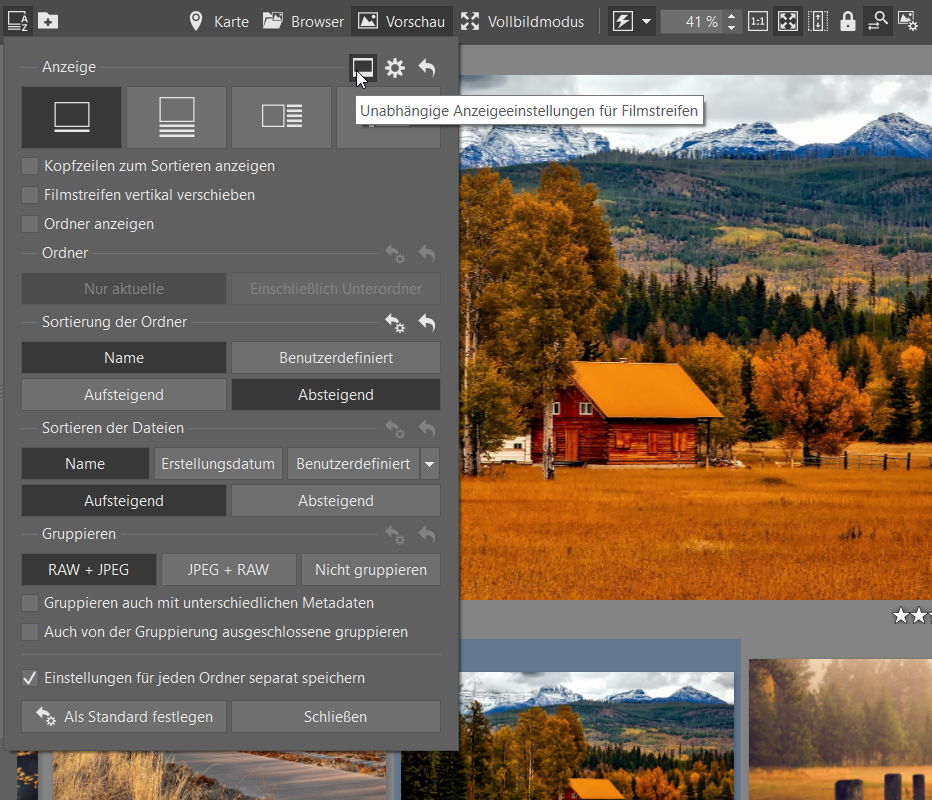The image size is (932, 800).
Task: Click the 1:1 zoom icon
Action: click(x=758, y=21)
